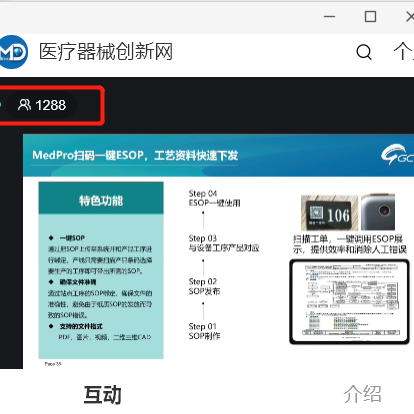Click the 支持的文件格式 bullet heading
This screenshot has width=414, height=414.
tap(81, 326)
